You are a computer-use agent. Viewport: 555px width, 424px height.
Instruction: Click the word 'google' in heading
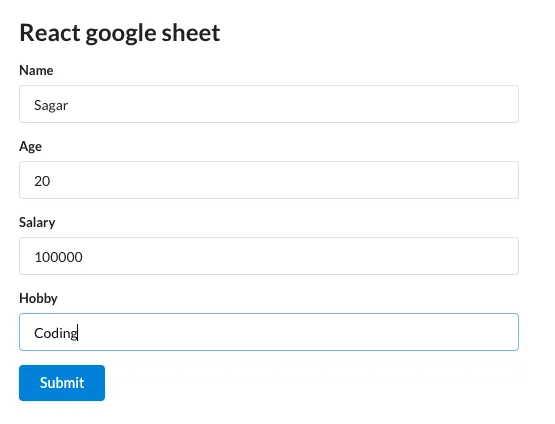121,34
